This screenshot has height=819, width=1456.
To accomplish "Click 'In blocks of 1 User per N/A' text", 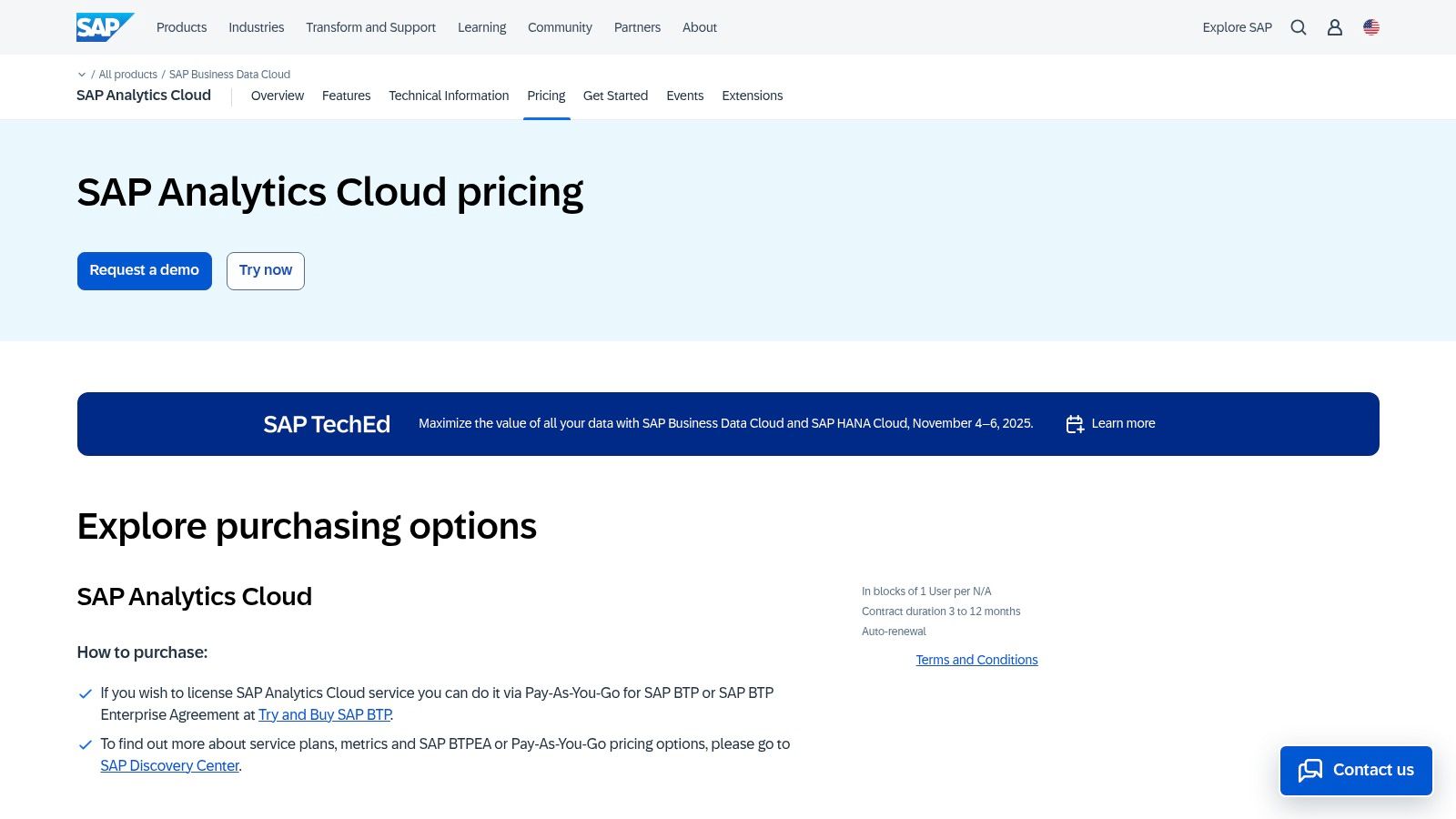I will point(926,591).
